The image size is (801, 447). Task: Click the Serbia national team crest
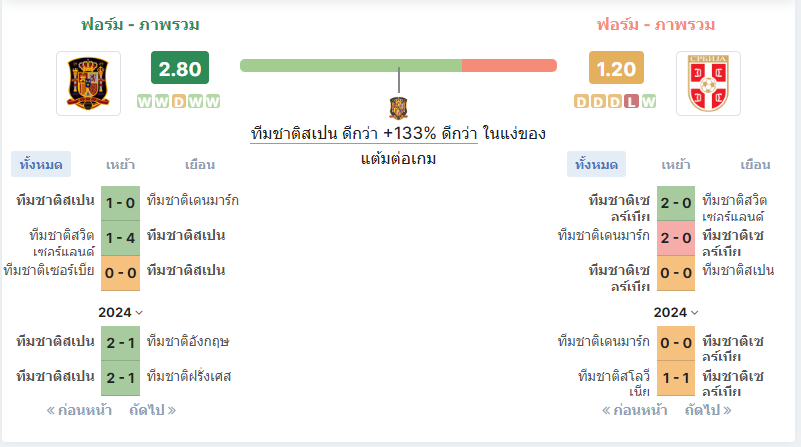pos(708,83)
